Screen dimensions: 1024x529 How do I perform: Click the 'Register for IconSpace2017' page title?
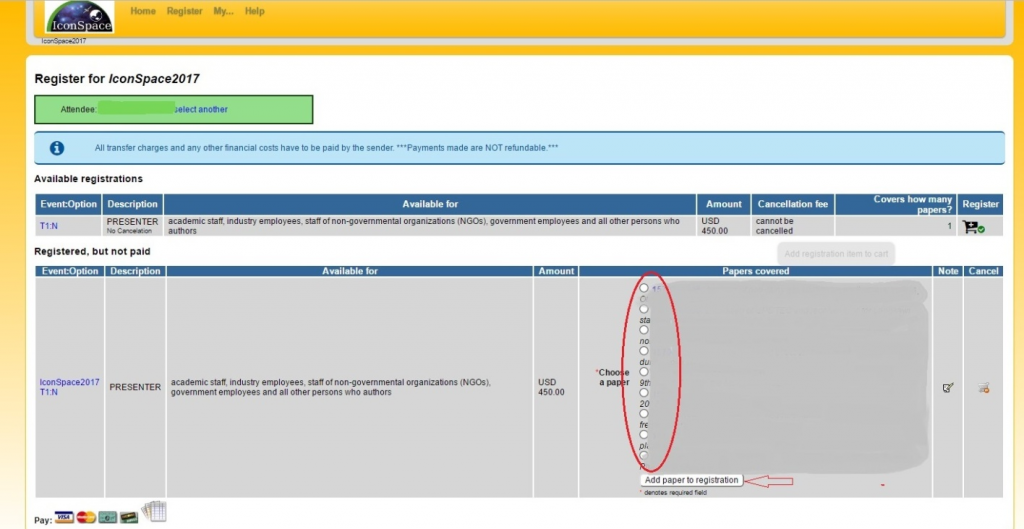click(116, 79)
